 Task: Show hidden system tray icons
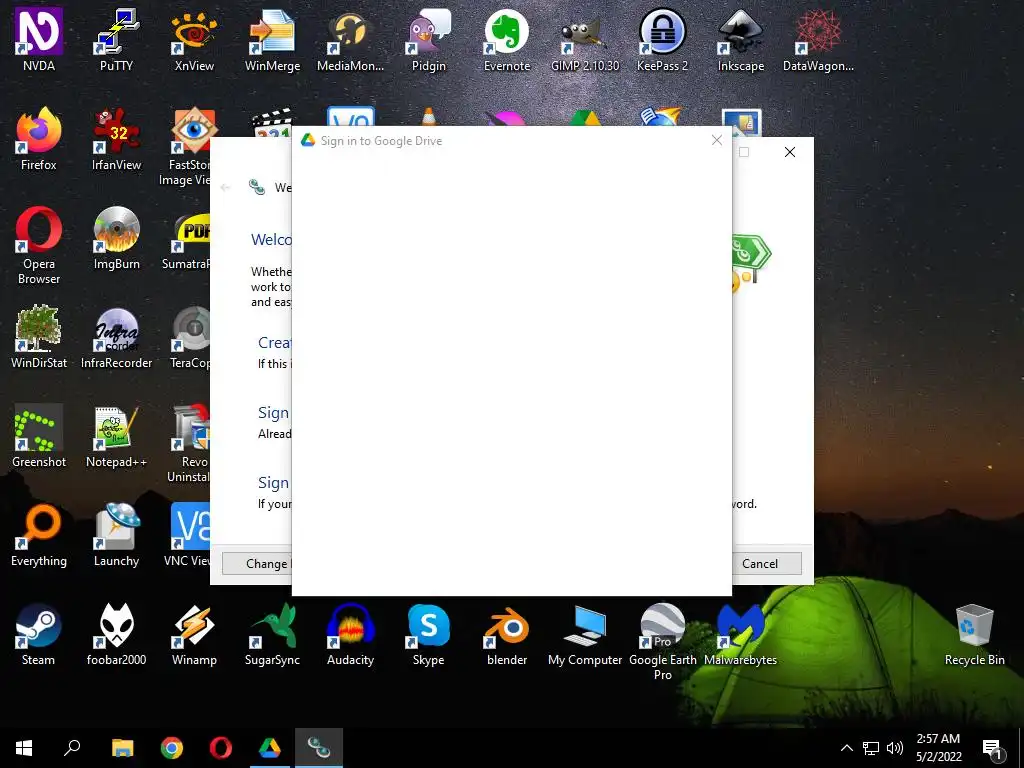tap(846, 748)
